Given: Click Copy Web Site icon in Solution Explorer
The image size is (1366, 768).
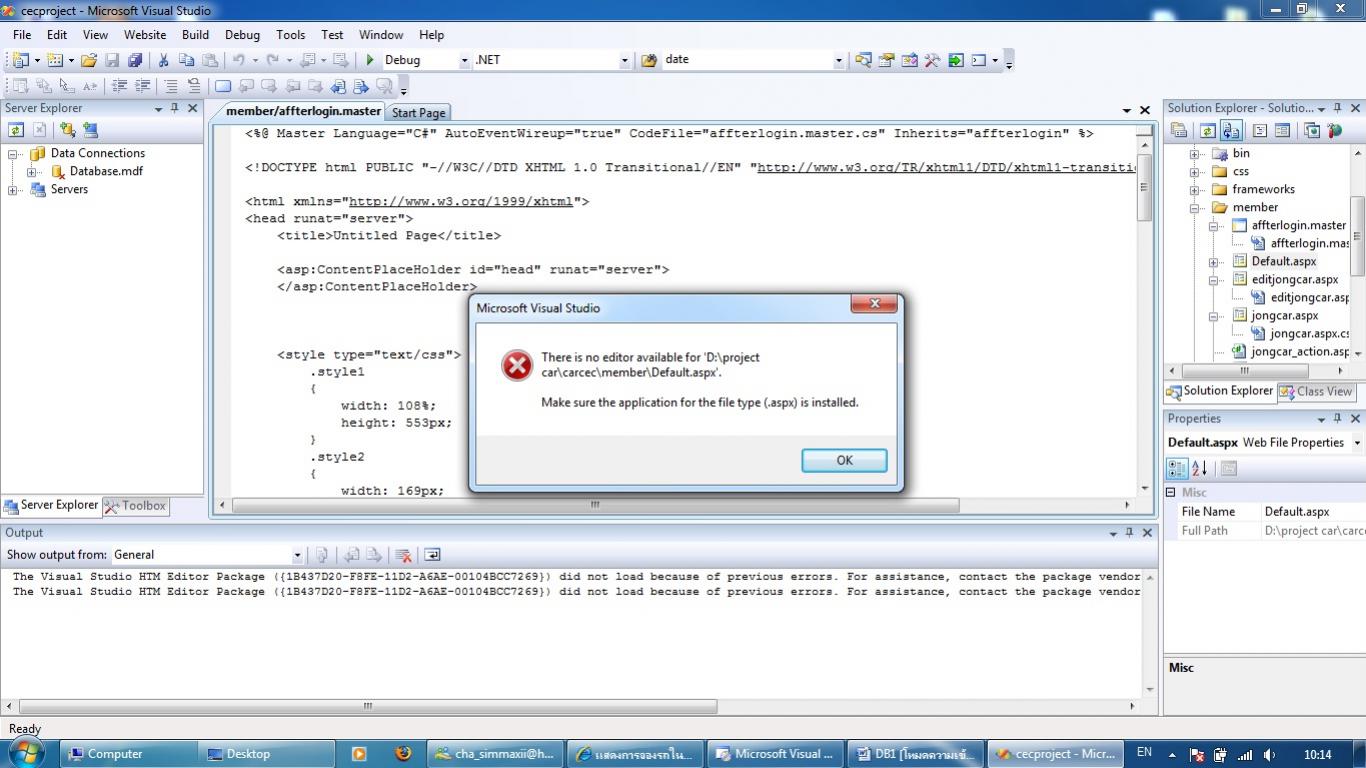Looking at the screenshot, I should [x=1311, y=130].
